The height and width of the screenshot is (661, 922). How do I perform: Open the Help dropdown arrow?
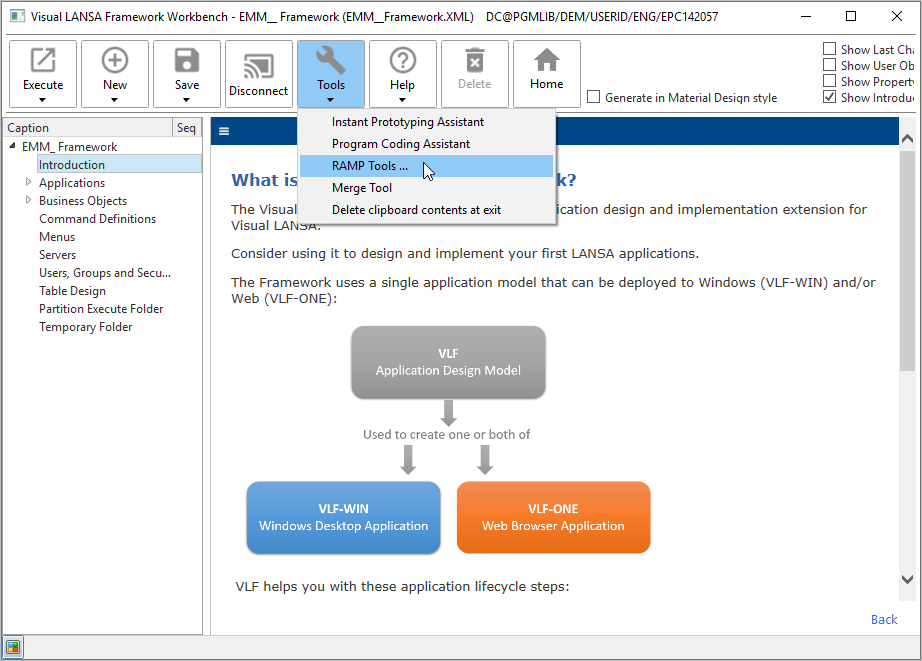[402, 100]
